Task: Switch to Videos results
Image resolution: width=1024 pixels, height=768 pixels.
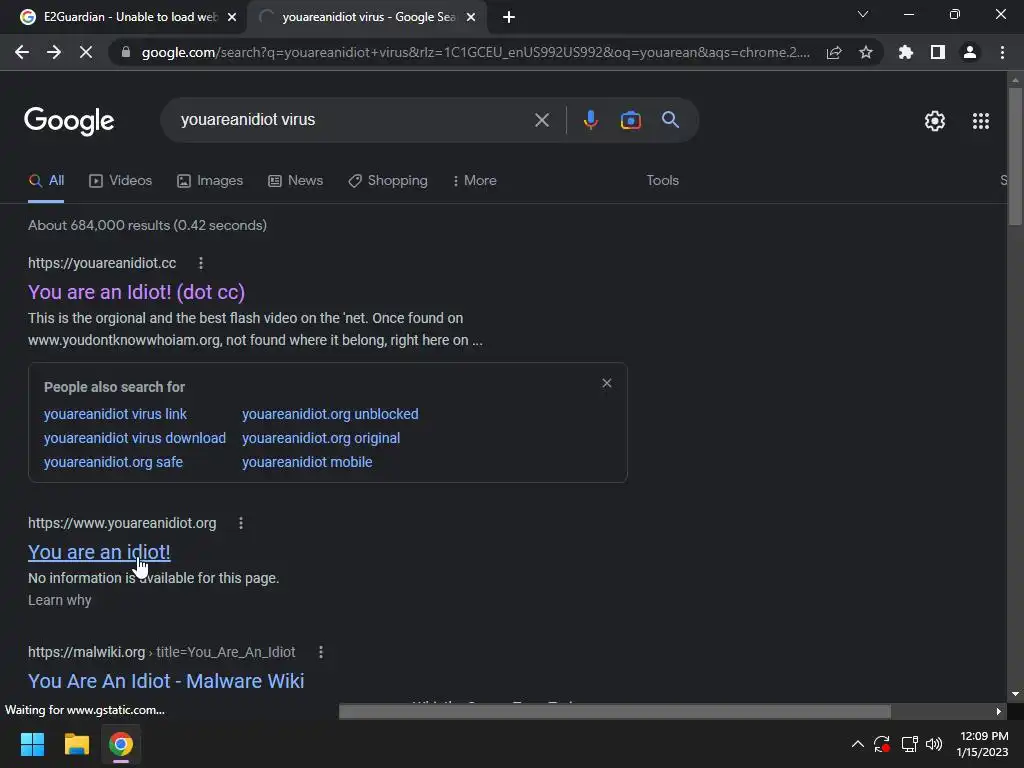Action: tap(121, 181)
